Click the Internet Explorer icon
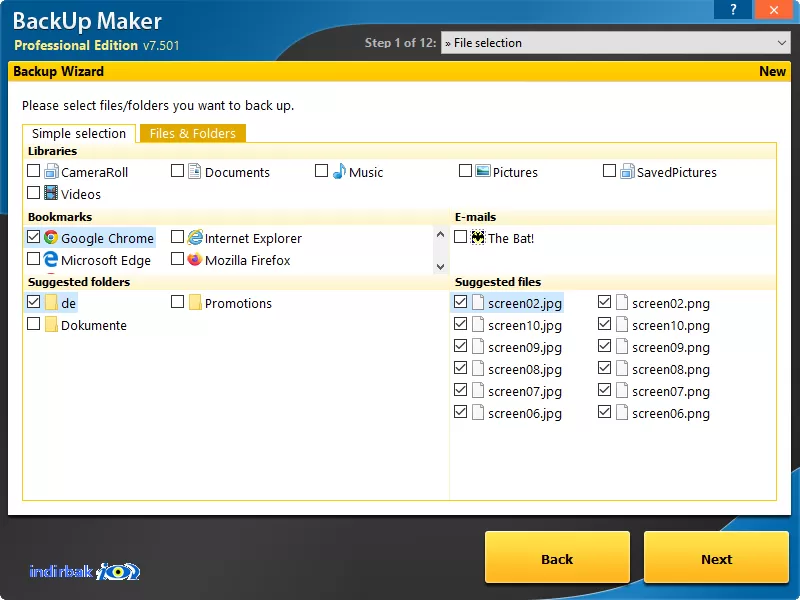The image size is (800, 600). click(195, 237)
